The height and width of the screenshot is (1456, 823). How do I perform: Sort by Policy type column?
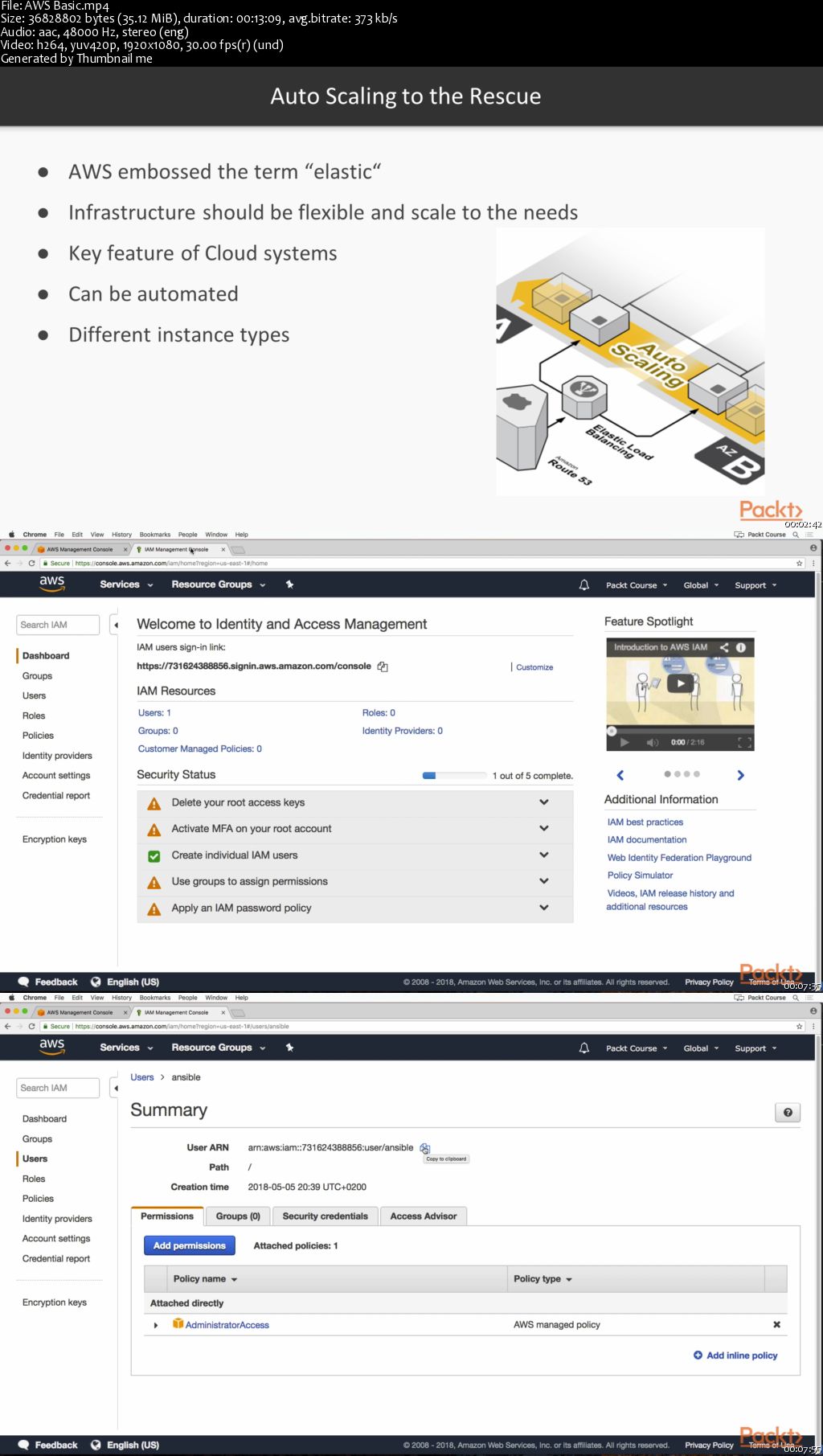pos(543,1278)
